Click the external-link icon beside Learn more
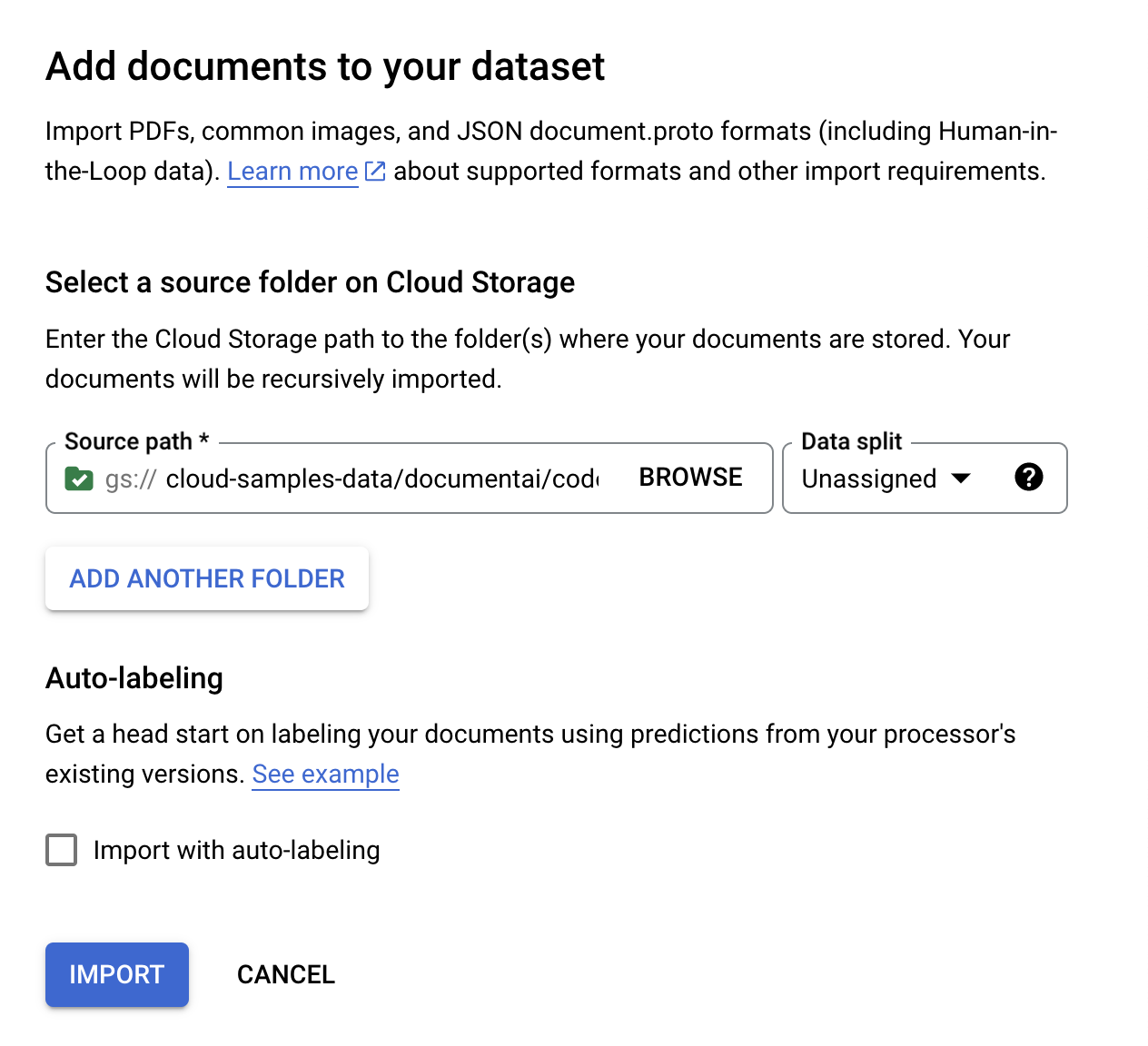Screen dimensions: 1148x1046 coord(375,171)
